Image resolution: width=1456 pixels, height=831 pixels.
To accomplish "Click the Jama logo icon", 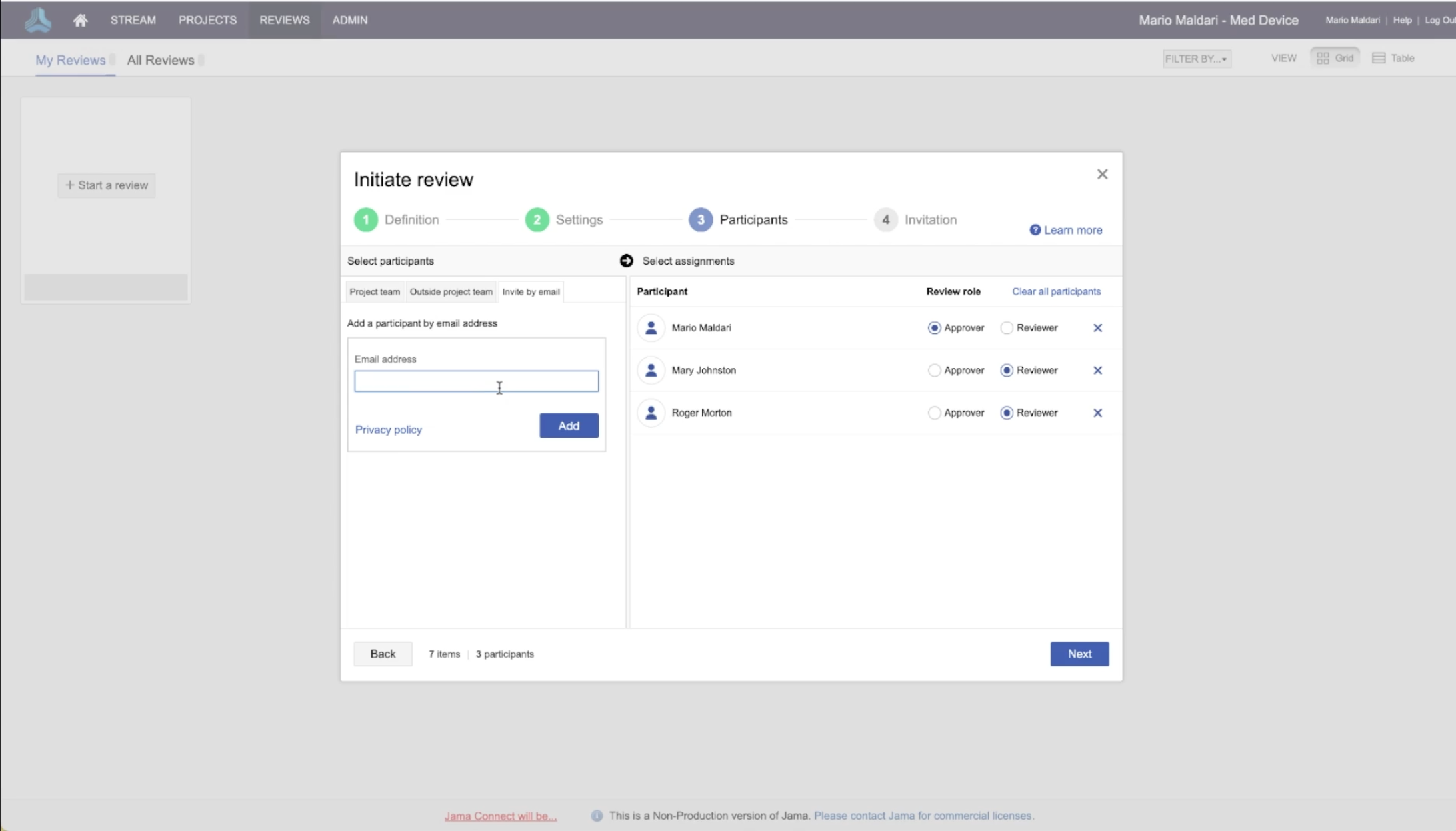I will (x=38, y=20).
